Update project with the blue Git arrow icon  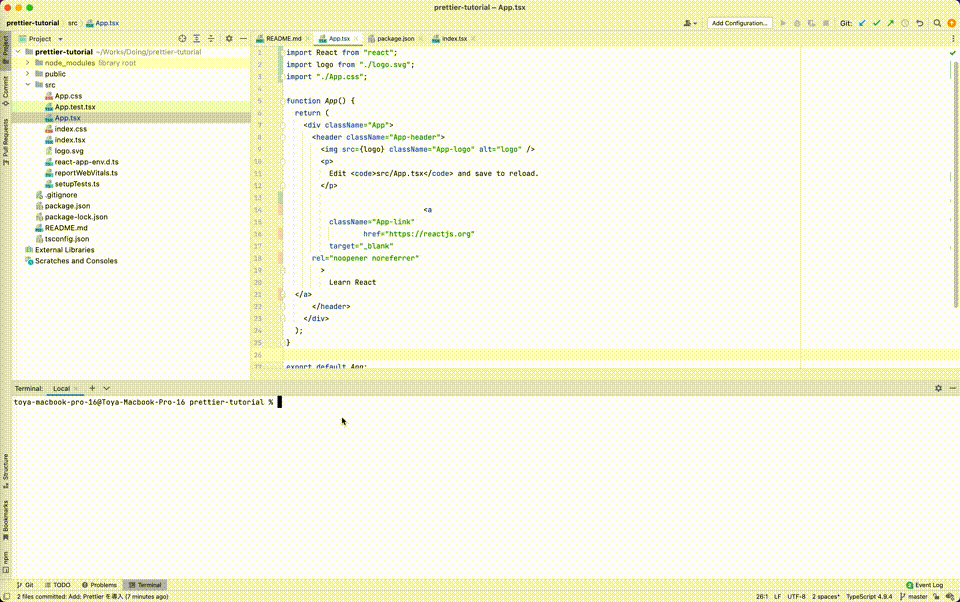click(x=861, y=21)
